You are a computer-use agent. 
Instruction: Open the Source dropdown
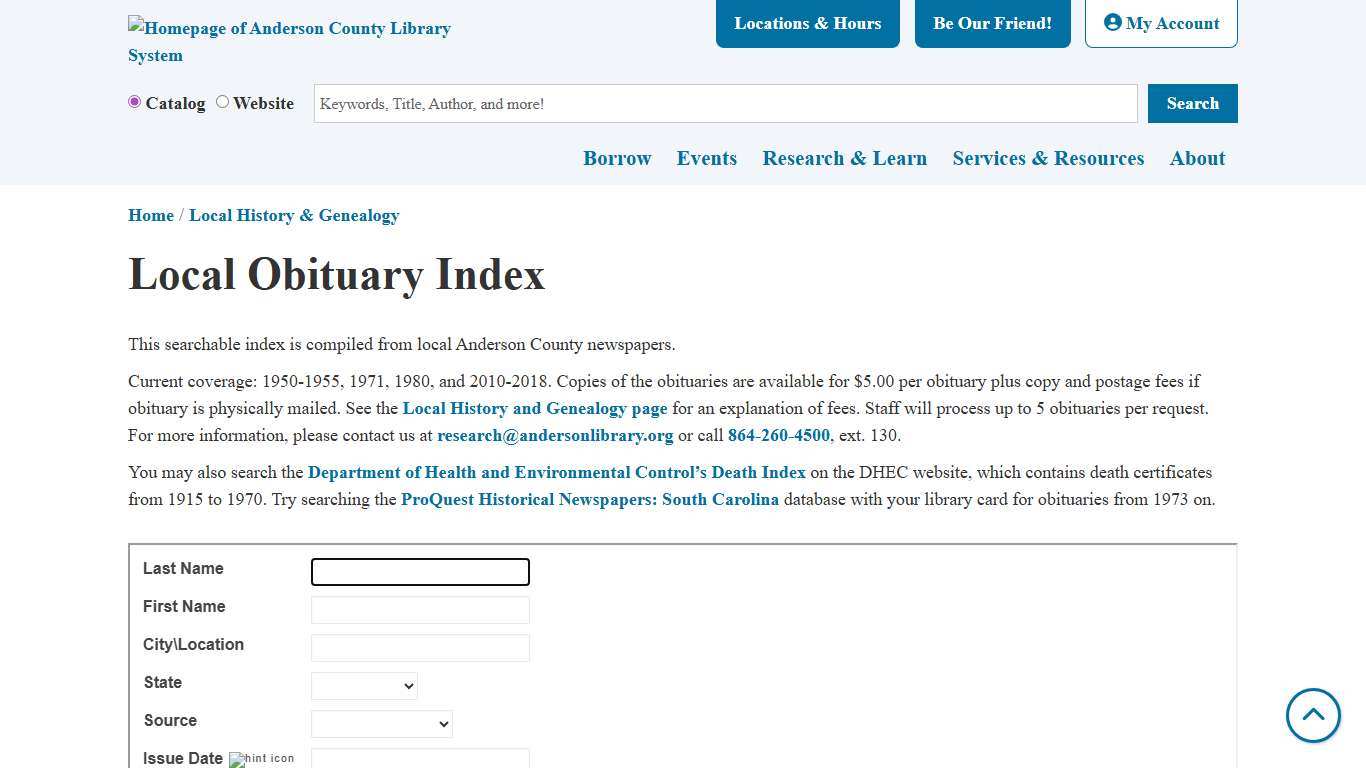381,723
